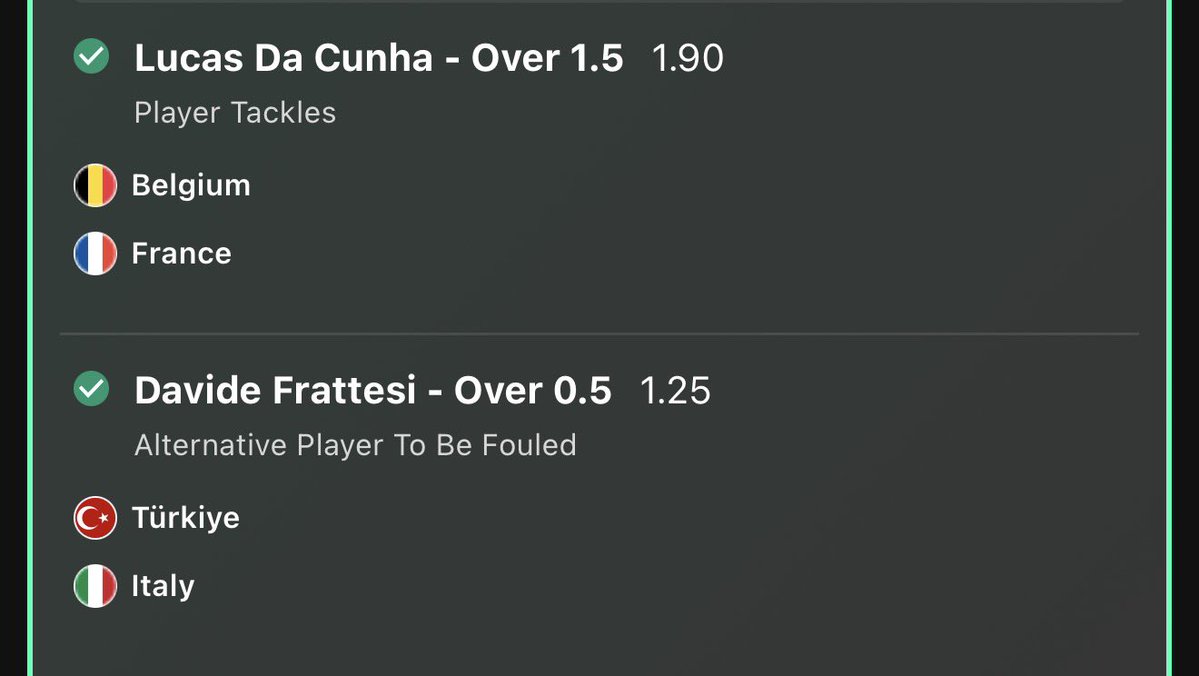This screenshot has width=1199, height=676.
Task: Click the Belgium flag icon
Action: (95, 185)
